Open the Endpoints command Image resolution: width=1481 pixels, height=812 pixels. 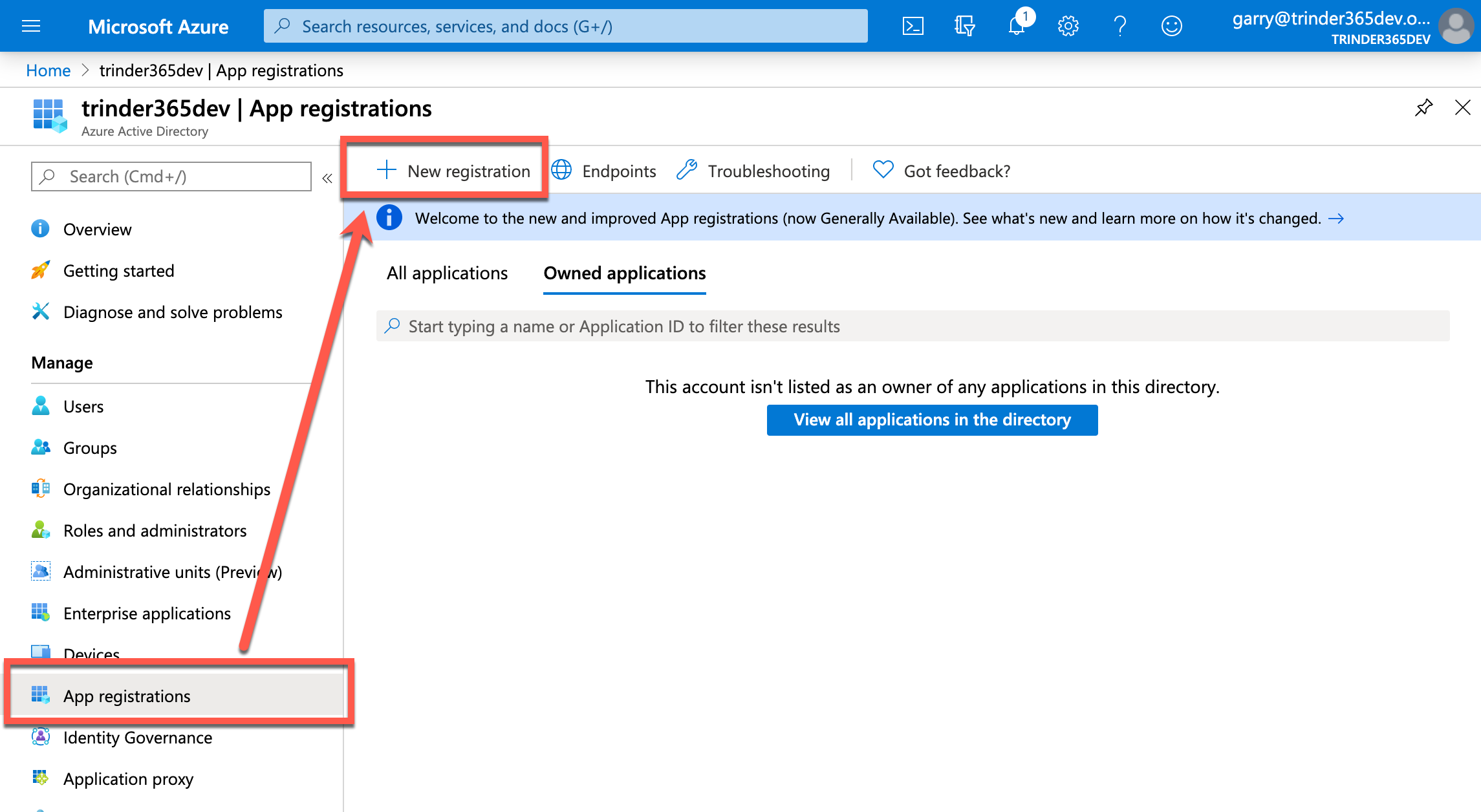click(x=619, y=171)
